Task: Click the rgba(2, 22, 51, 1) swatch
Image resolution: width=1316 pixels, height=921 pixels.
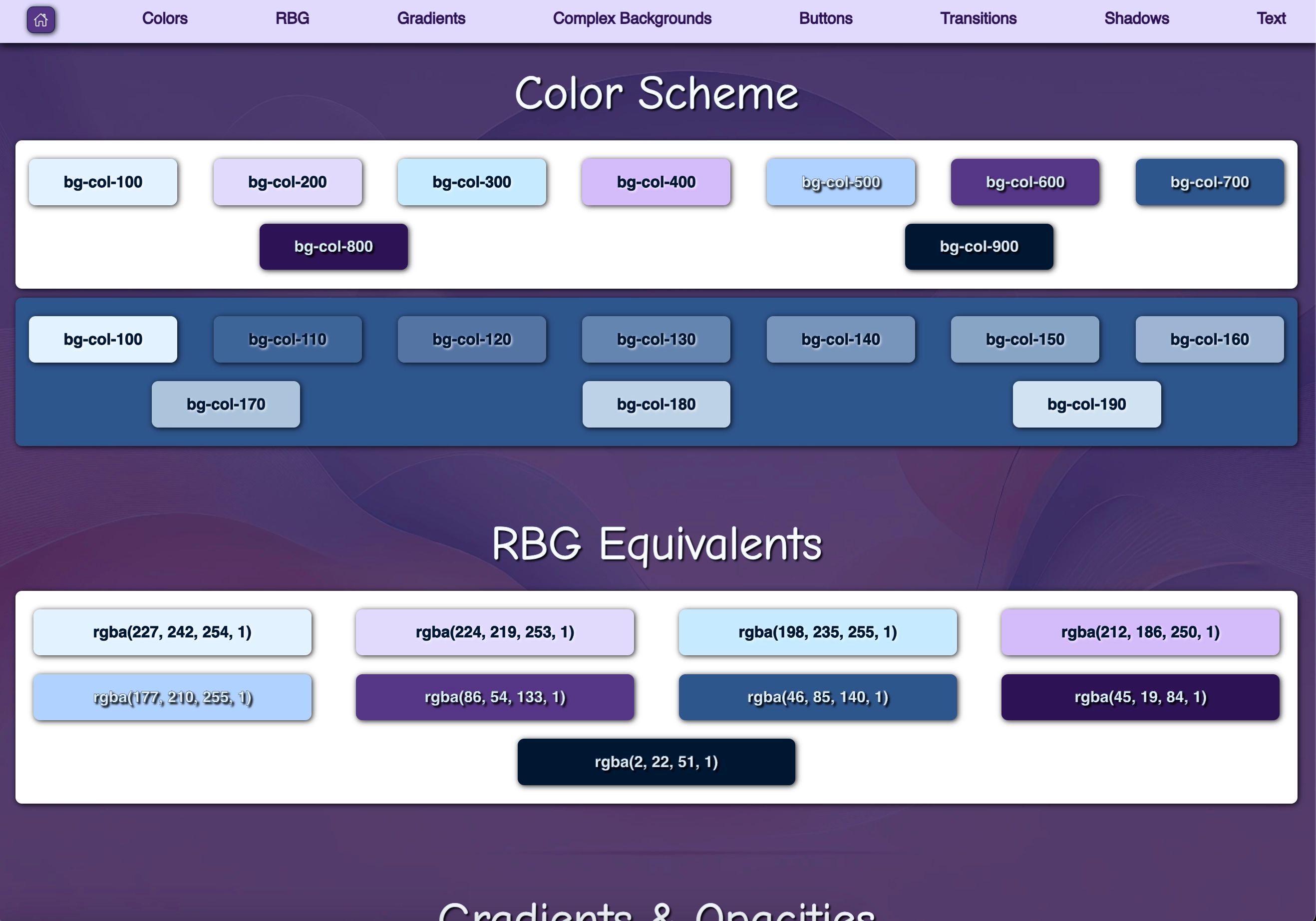Action: click(x=656, y=762)
